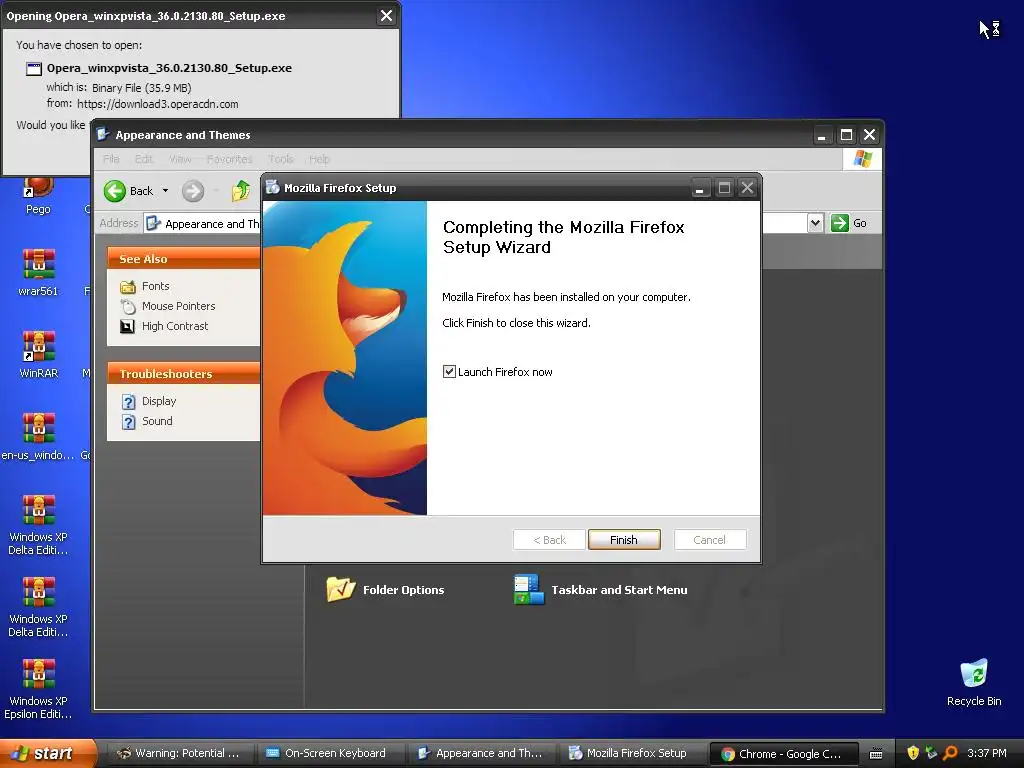
Task: Switch to Chrome - Google Chrome taskbar item
Action: pos(782,754)
